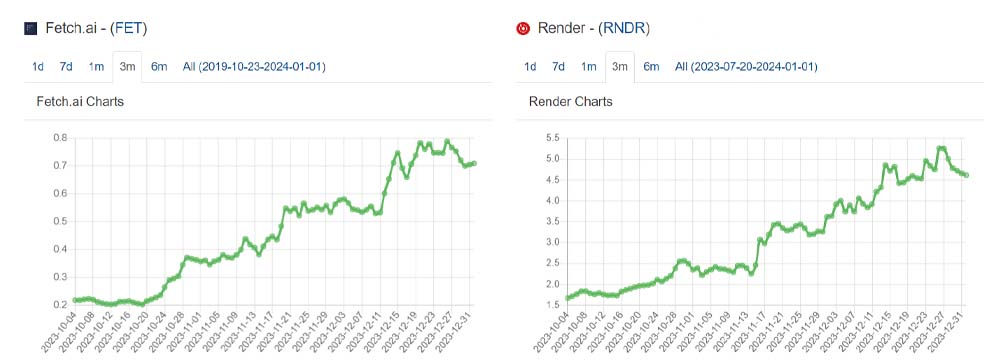Select 1m tab on Fetch.ai chart
The image size is (984, 361).
[x=95, y=67]
